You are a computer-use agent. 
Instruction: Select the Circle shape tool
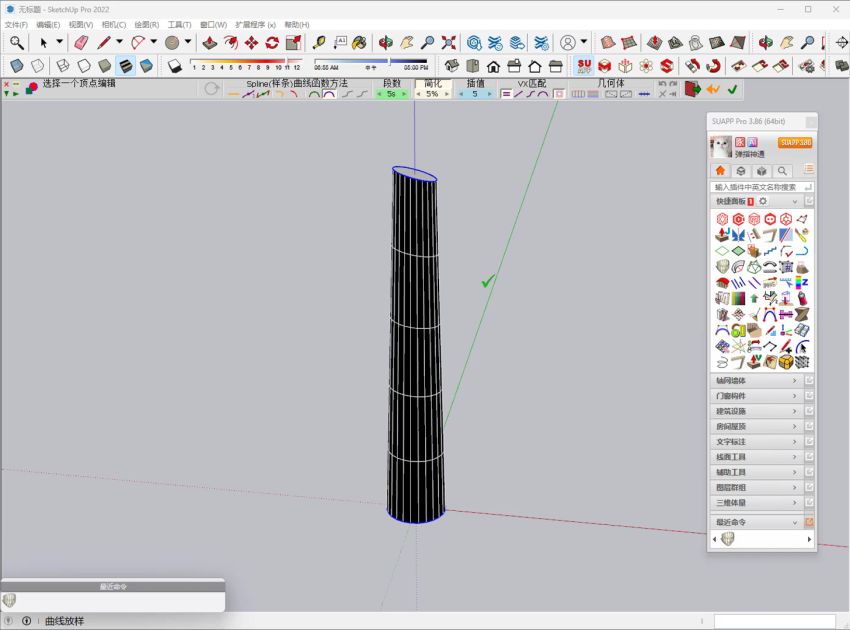point(172,42)
